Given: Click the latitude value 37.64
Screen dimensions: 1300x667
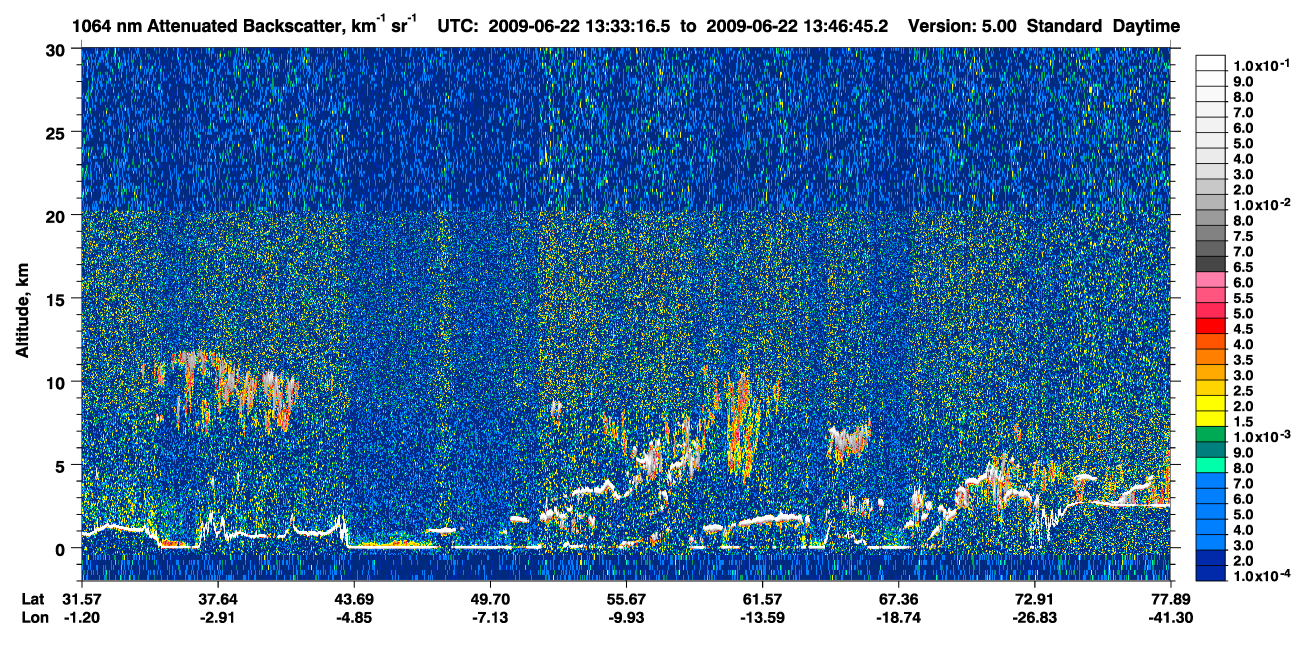Looking at the screenshot, I should pyautogui.click(x=218, y=598).
